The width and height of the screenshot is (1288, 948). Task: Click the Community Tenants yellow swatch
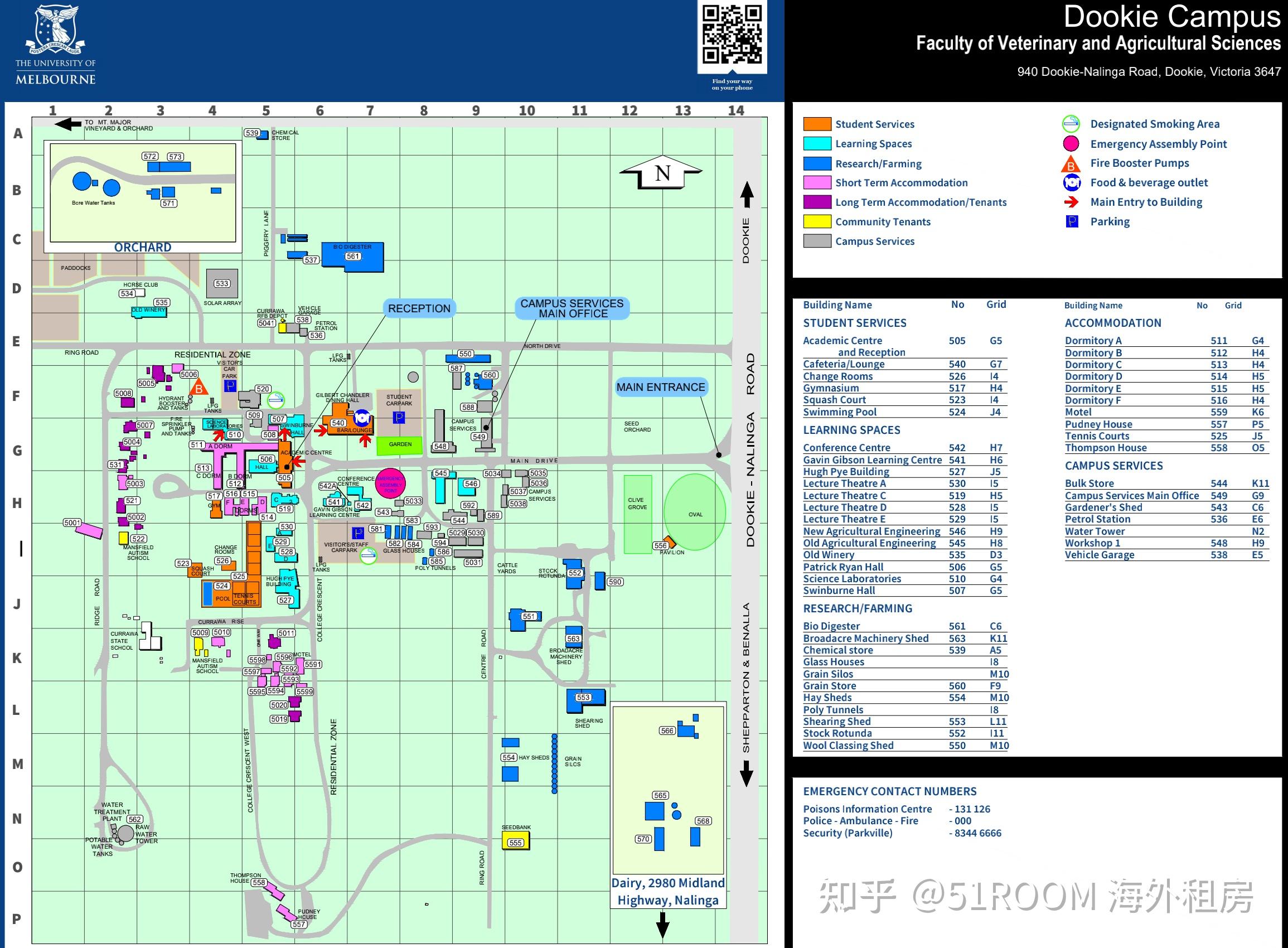click(817, 221)
